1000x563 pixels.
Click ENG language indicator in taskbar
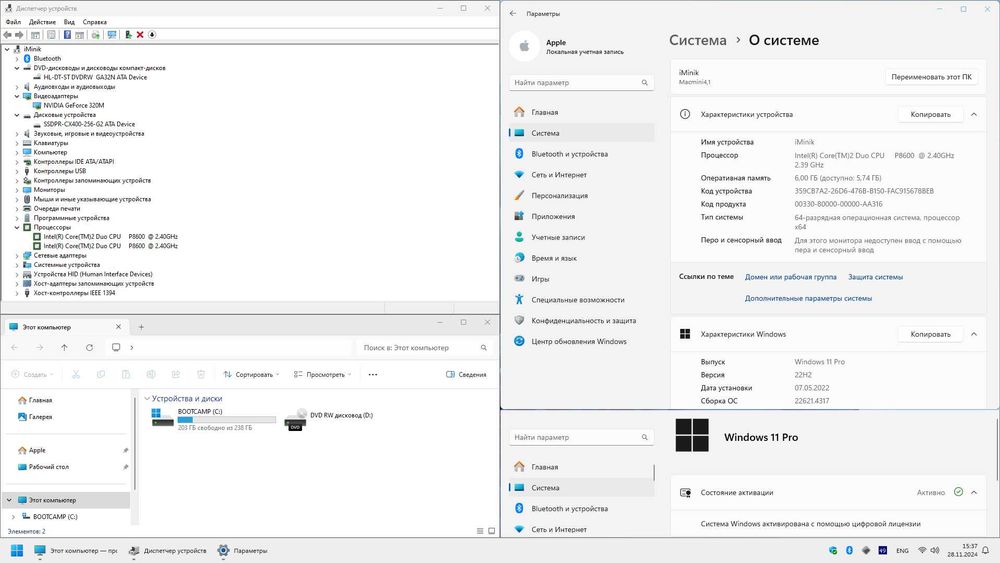pos(902,551)
